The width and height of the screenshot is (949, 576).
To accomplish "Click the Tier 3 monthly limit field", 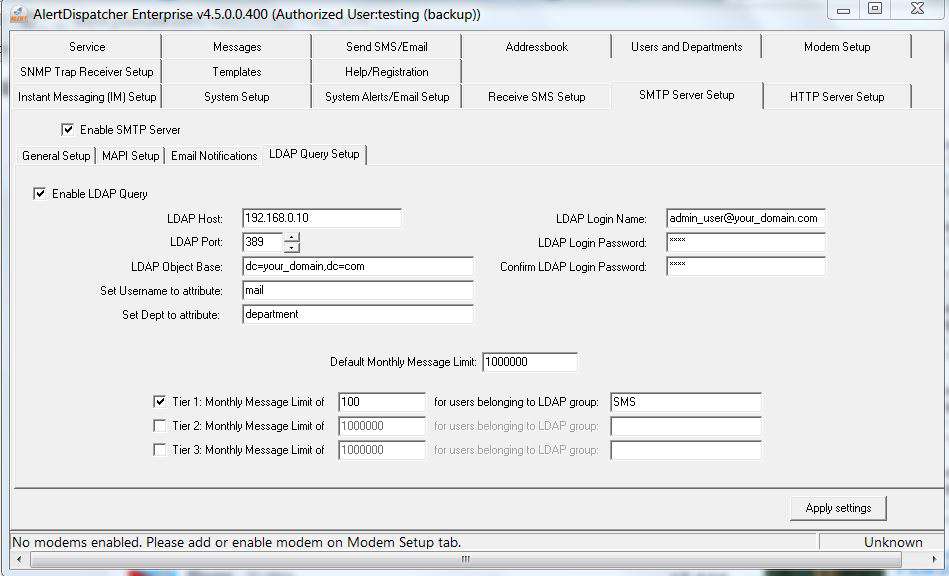I will click(382, 450).
